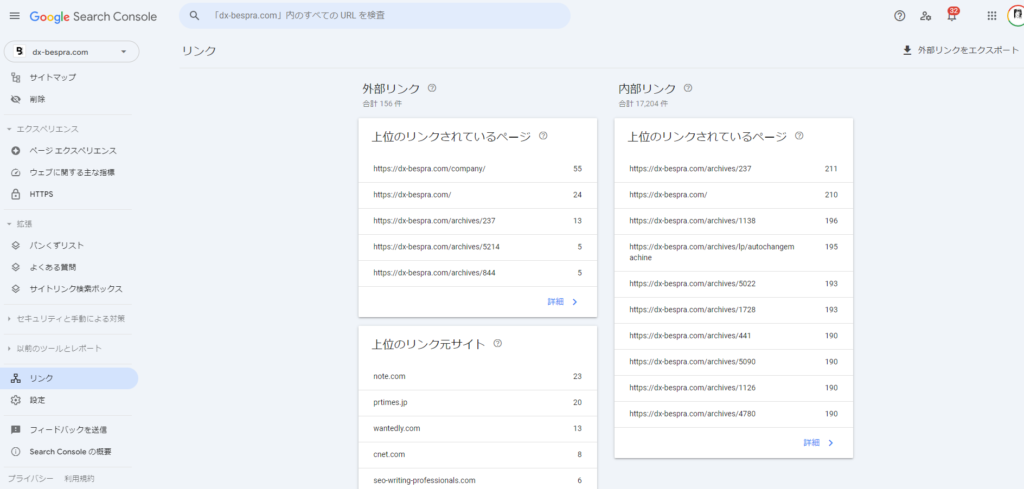Screen dimensions: 1024x489
Task: Click the フィードバックを送信 feedback icon
Action: tap(16, 430)
